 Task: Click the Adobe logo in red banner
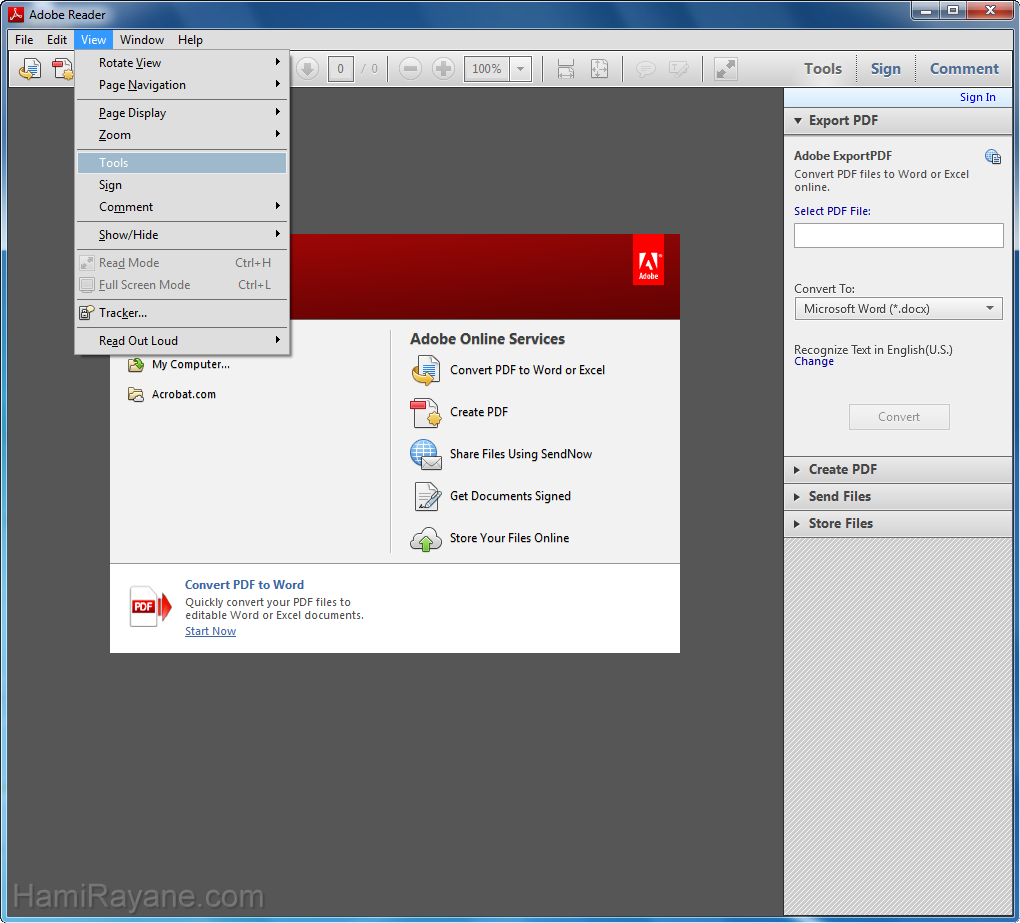pyautogui.click(x=648, y=260)
